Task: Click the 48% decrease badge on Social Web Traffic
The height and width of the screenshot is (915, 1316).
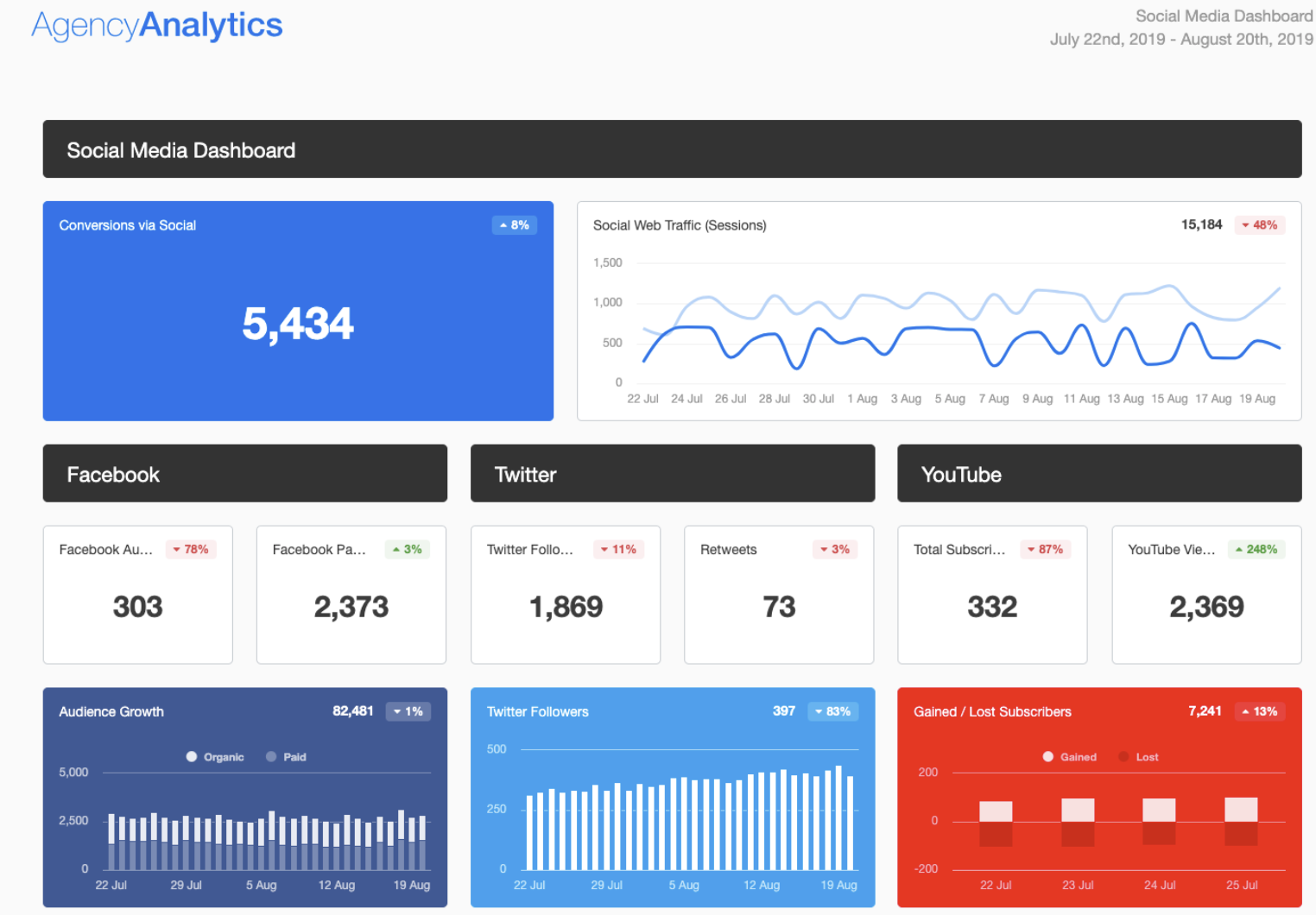Action: (1260, 224)
